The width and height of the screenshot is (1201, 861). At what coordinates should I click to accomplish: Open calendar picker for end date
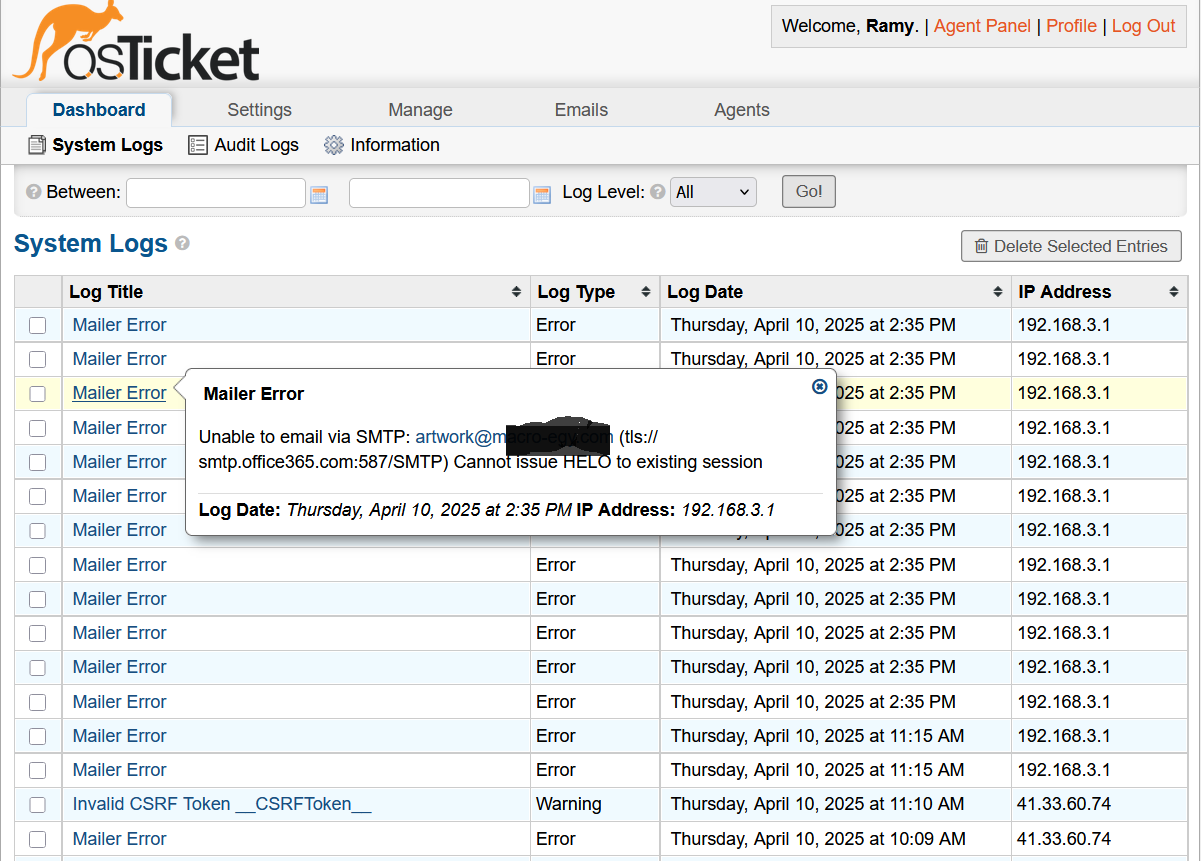(x=542, y=194)
